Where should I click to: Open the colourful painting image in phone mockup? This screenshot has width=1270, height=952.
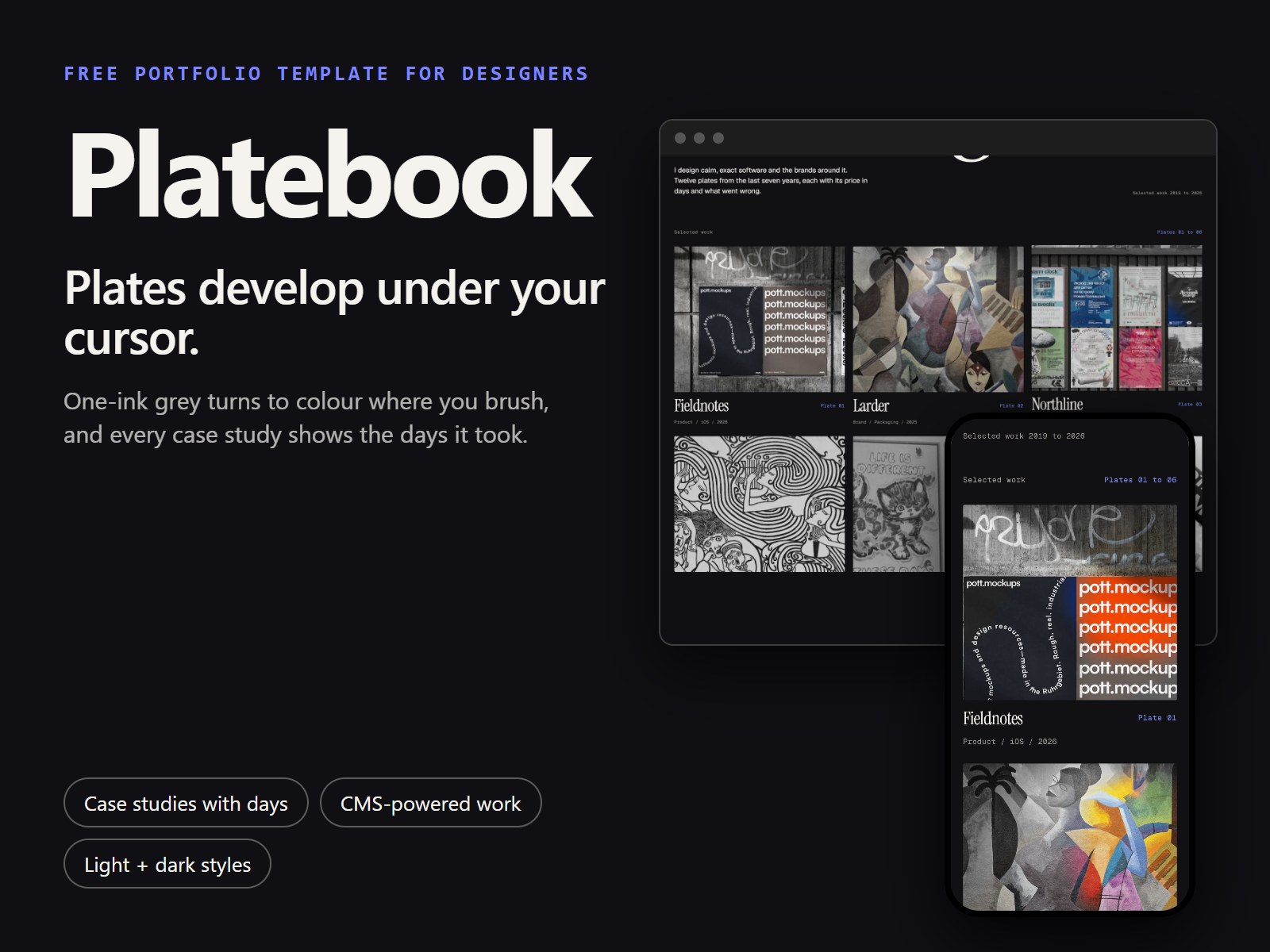point(1070,836)
